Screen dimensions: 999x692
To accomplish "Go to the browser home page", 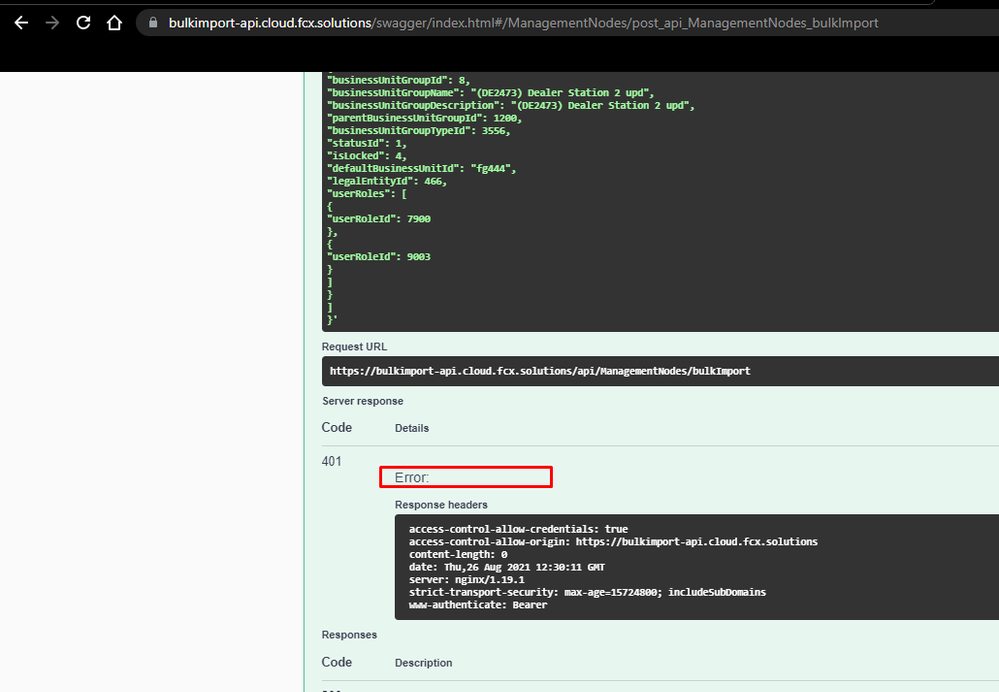I will (x=115, y=22).
